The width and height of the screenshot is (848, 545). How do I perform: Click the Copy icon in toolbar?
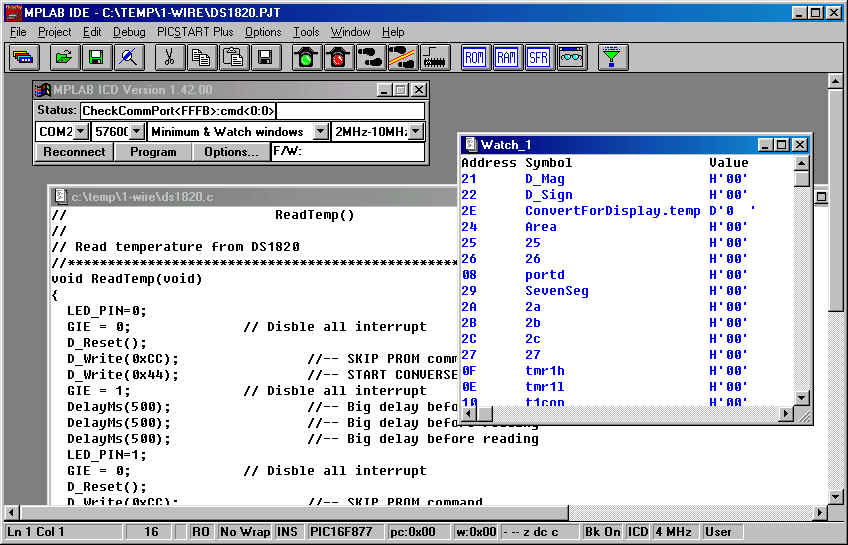point(202,57)
